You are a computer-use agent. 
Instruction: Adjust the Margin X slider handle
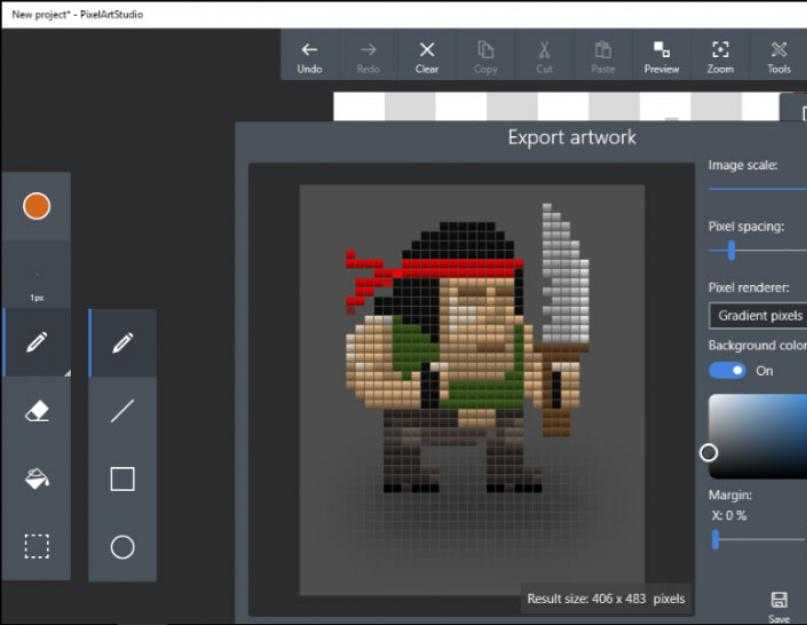[x=715, y=540]
